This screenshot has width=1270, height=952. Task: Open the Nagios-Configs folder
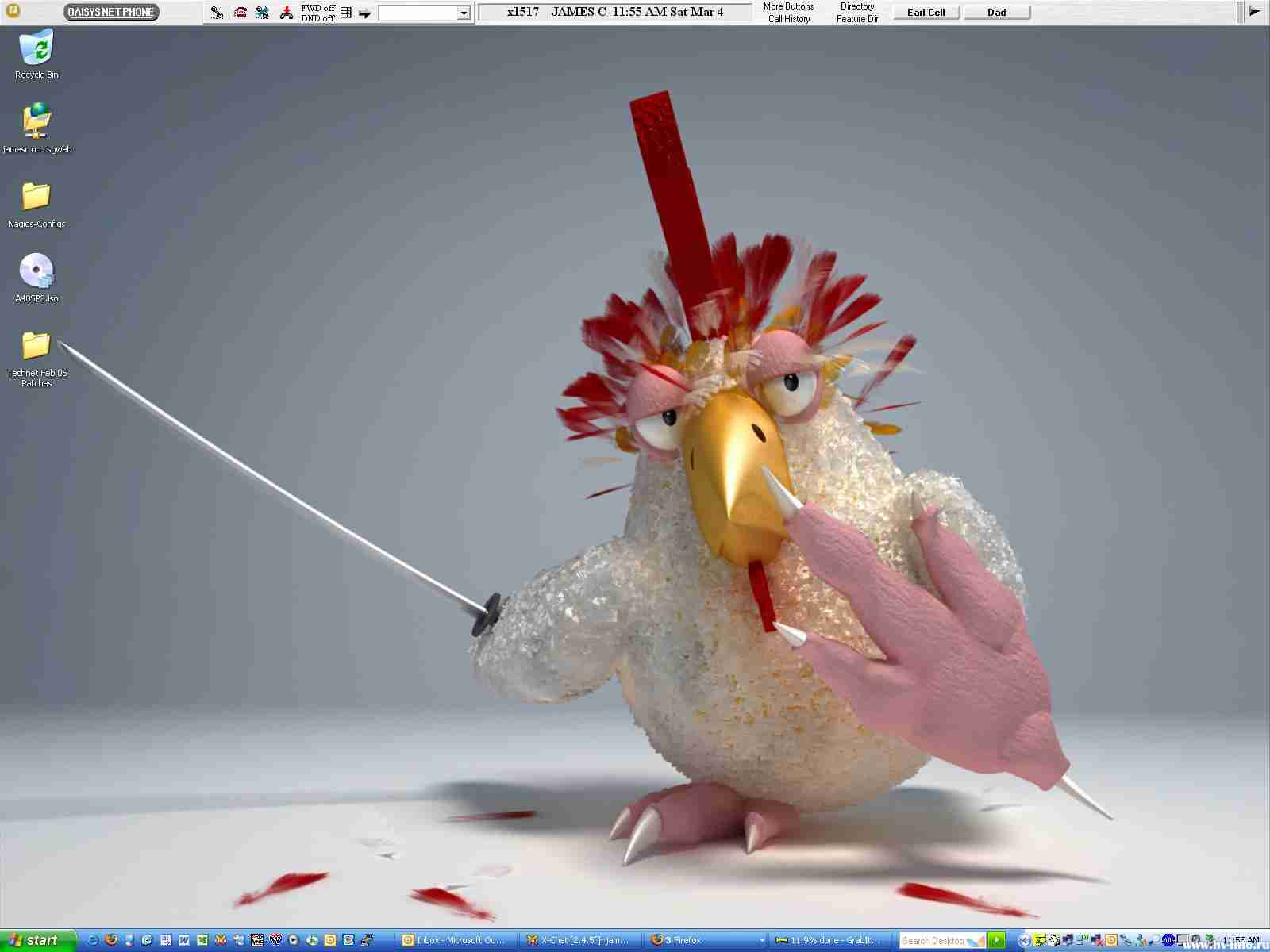[37, 205]
